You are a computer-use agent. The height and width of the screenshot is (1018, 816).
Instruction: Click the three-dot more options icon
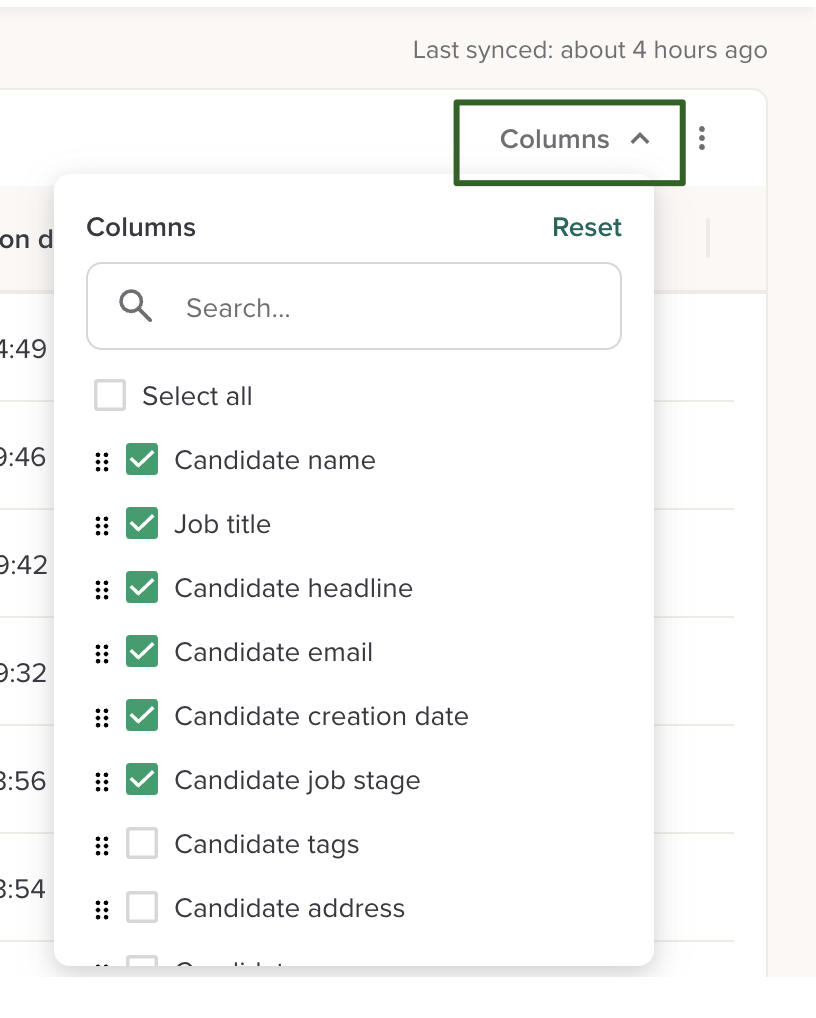702,139
